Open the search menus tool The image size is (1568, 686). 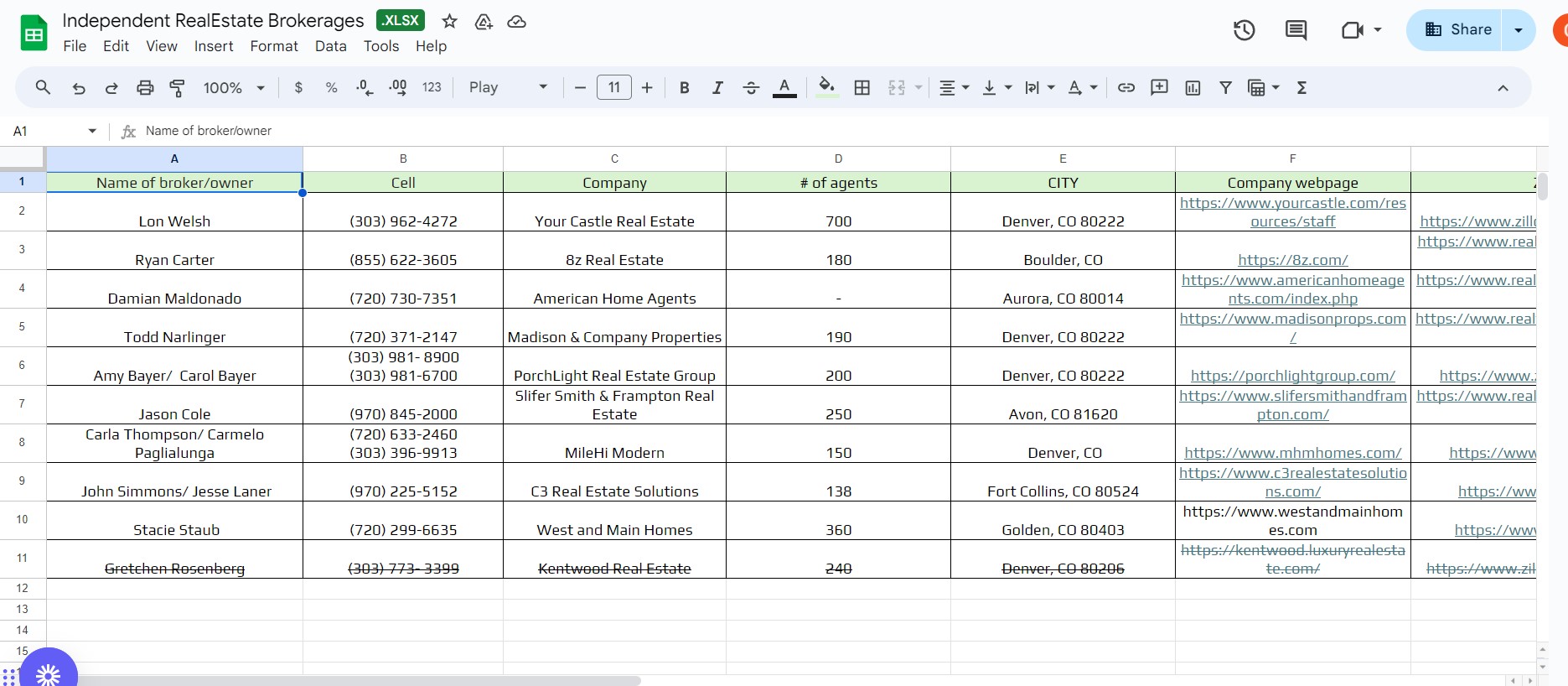(x=43, y=87)
